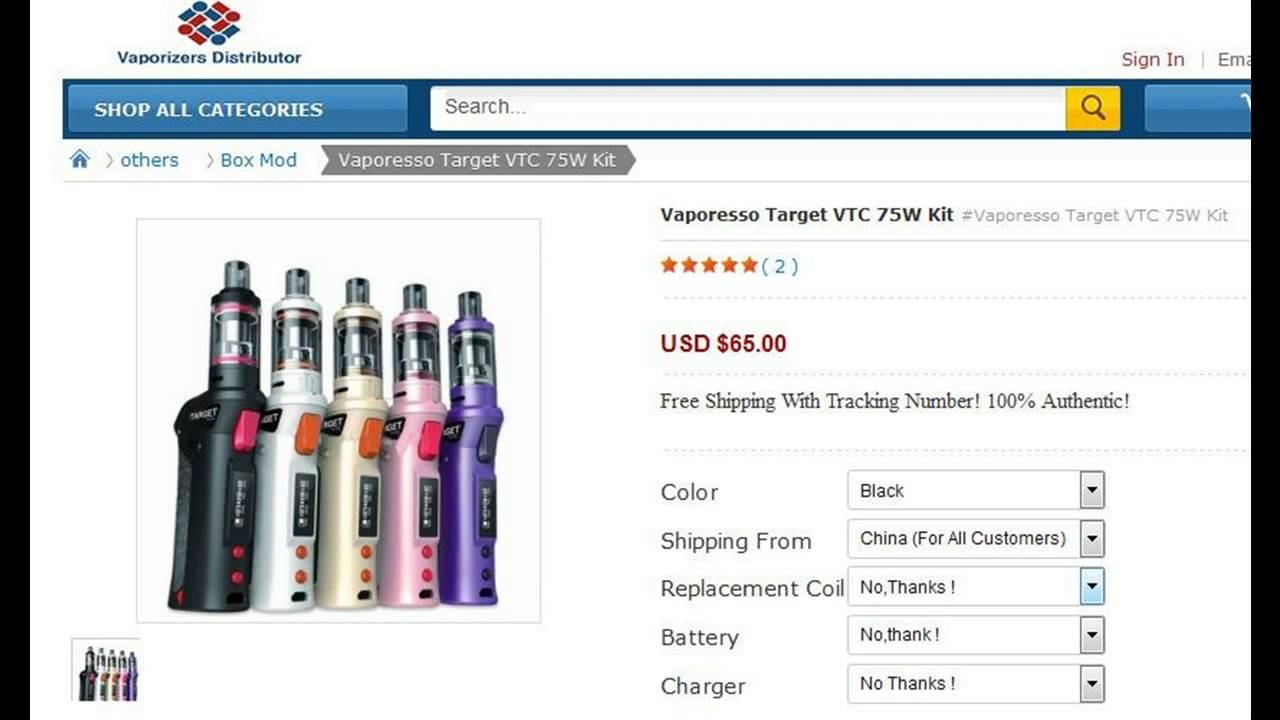Click Shop All Categories menu
1280x720 pixels.
(x=238, y=109)
